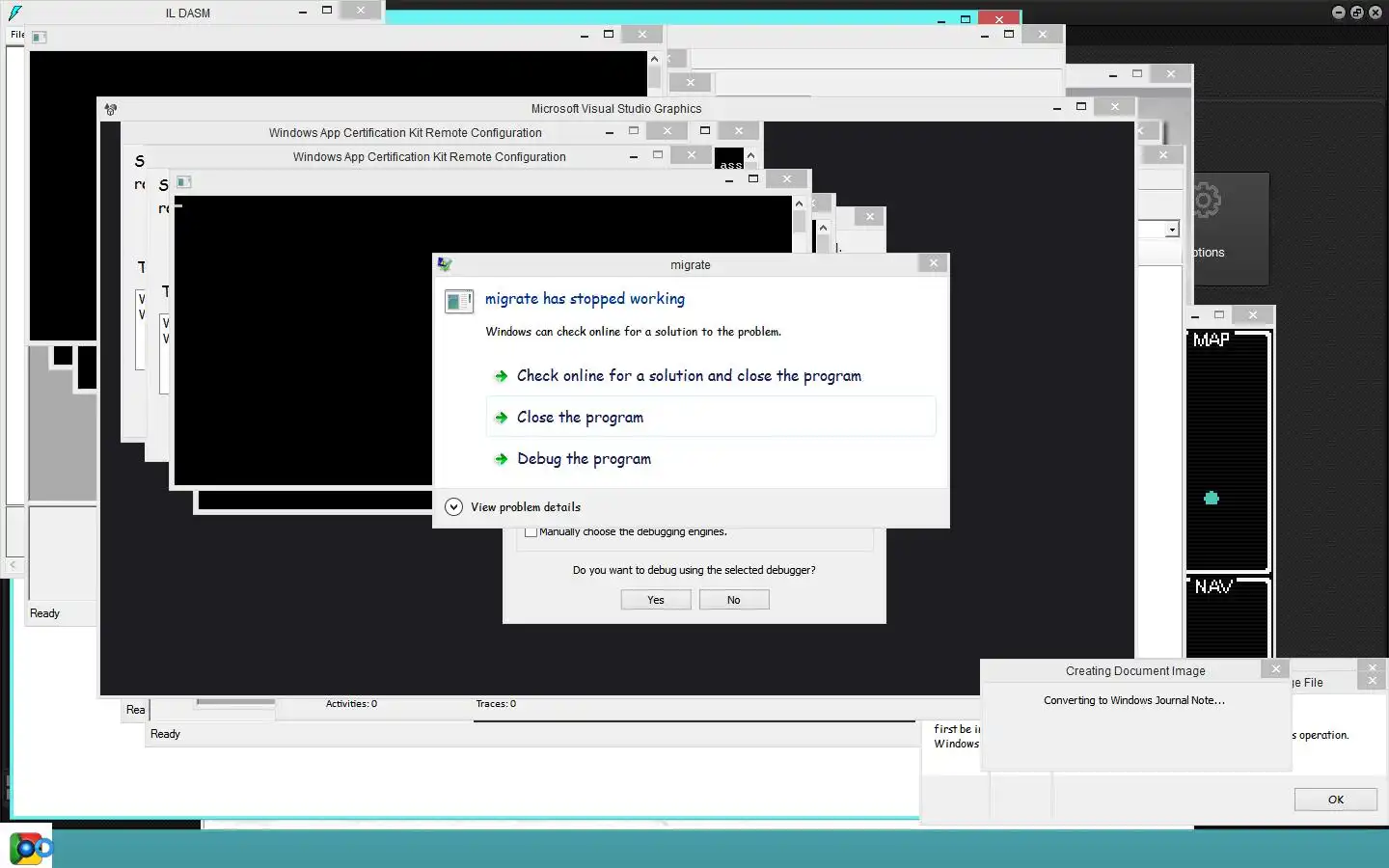Click the round close icon of the dark window
The height and width of the screenshot is (868, 1389).
click(1375, 13)
